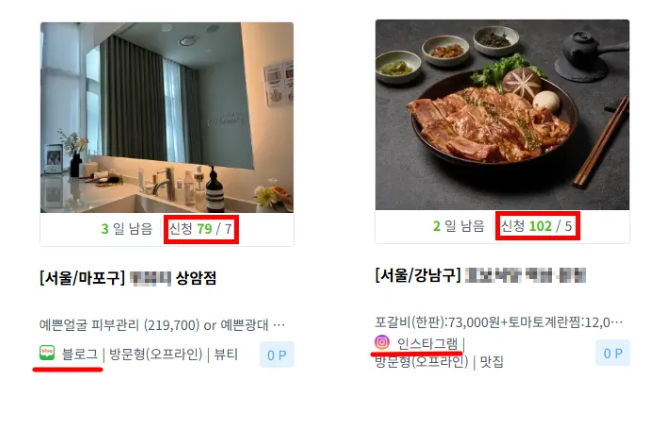This screenshot has height=421, width=659.
Task: Click the 신청 79 / 7 applicant count
Action: (x=200, y=229)
